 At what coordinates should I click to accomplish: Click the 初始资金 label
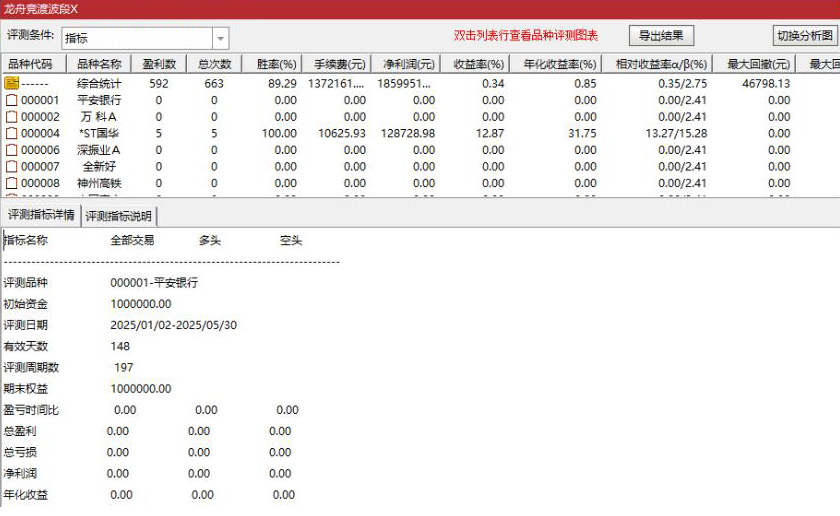(x=26, y=304)
